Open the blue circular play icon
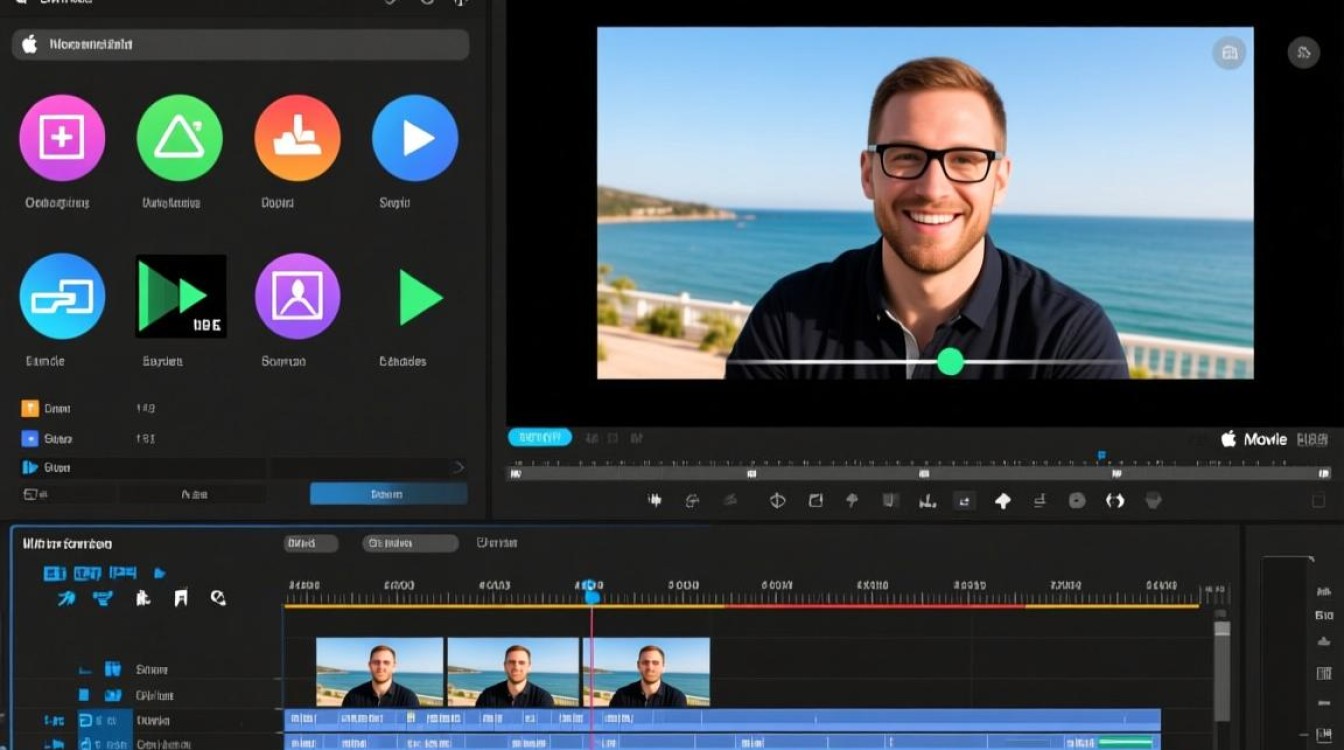Image resolution: width=1344 pixels, height=750 pixels. (415, 138)
